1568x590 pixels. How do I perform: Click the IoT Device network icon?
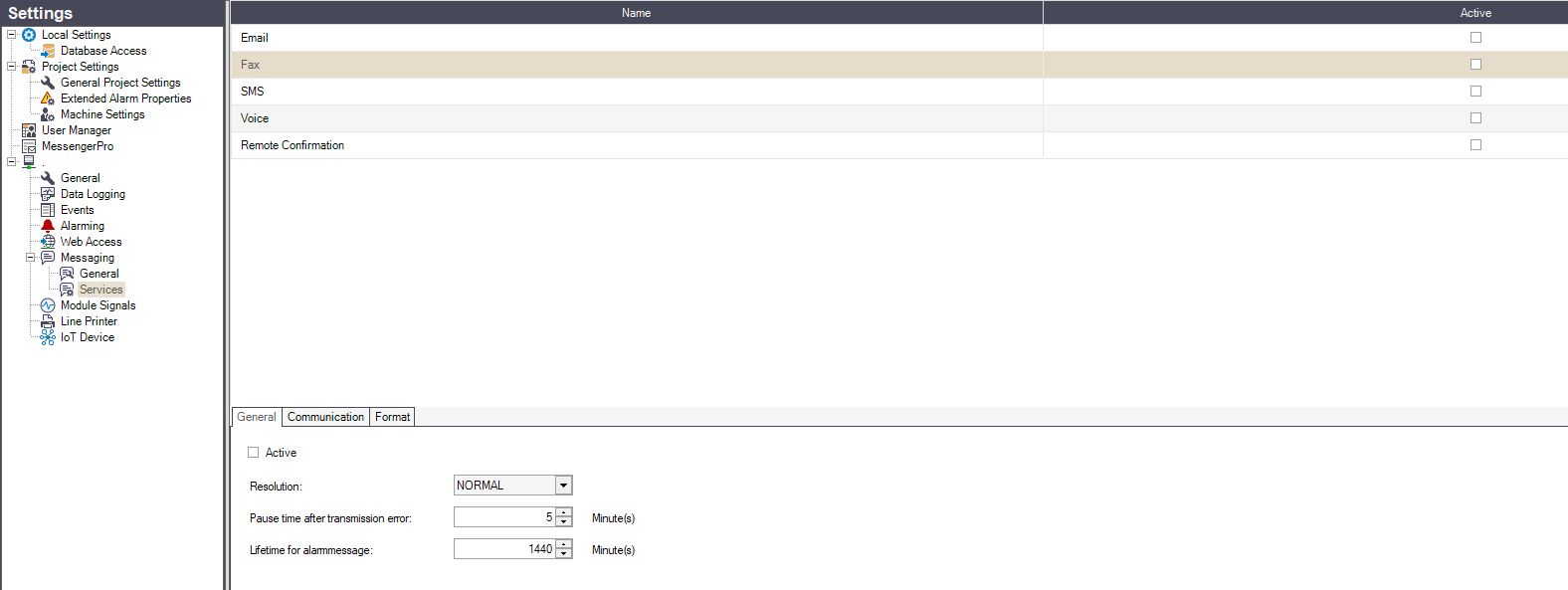[48, 337]
